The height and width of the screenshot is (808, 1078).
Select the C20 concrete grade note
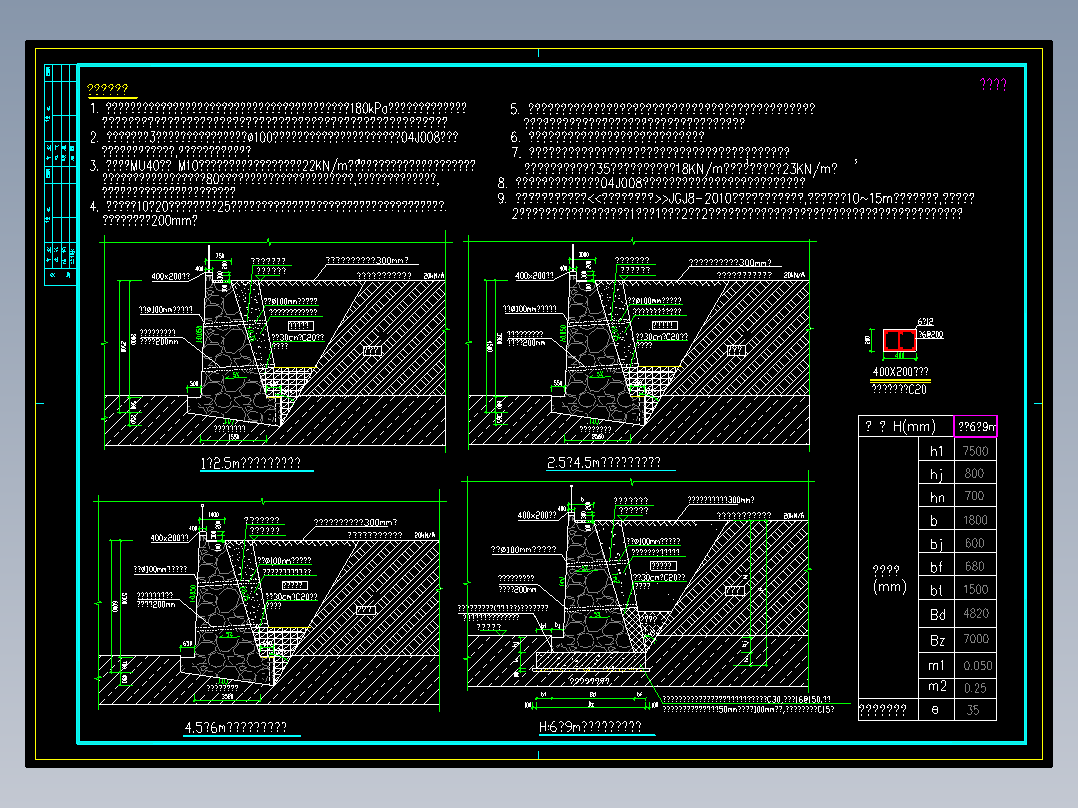pyautogui.click(x=899, y=389)
